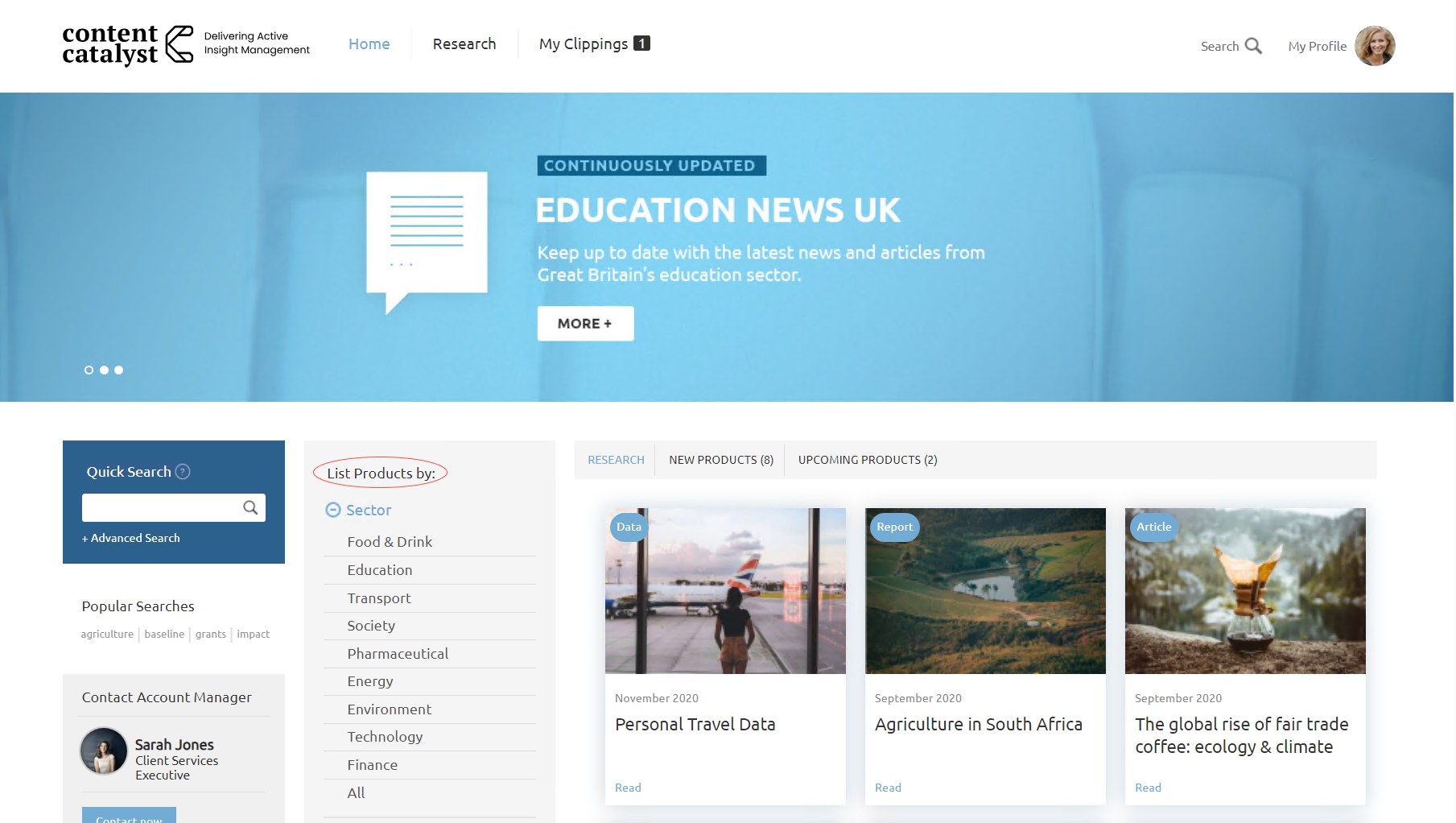Click inside the Quick Search text field
This screenshot has height=823, width=1456.
click(160, 508)
